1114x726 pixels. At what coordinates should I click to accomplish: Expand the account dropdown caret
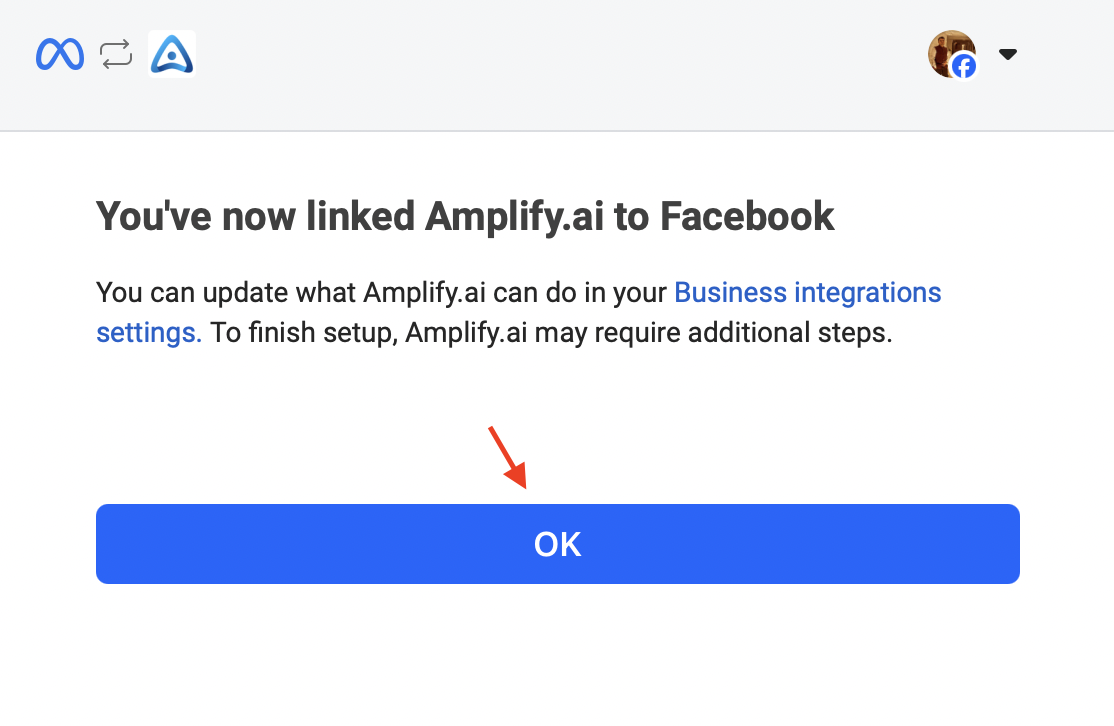click(1007, 54)
